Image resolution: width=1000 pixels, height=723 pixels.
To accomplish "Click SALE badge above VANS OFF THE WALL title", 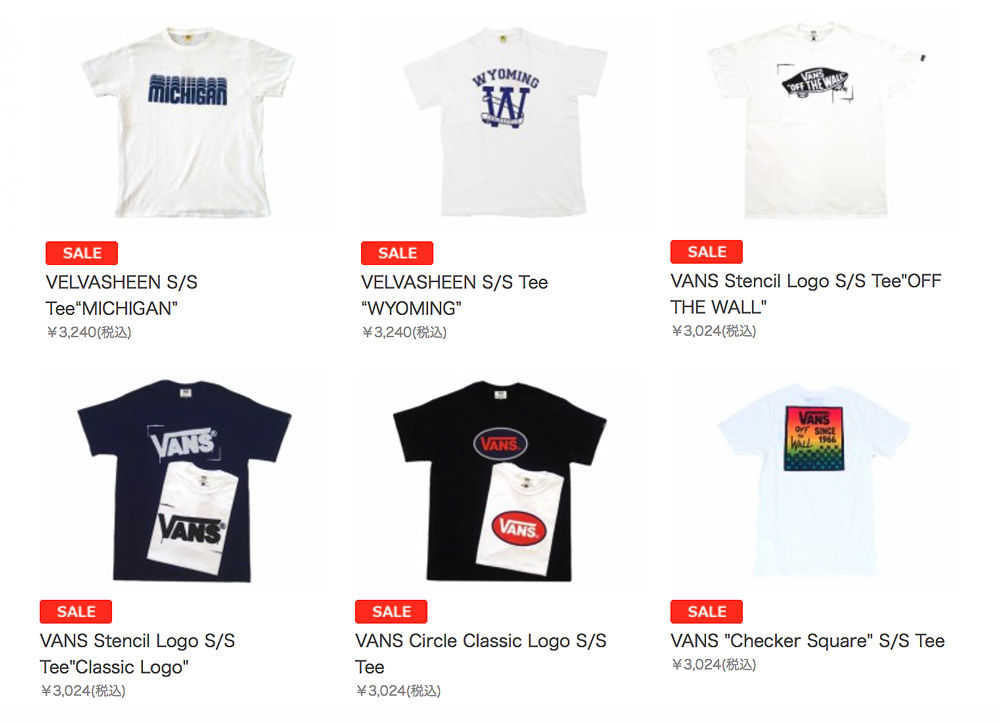I will [707, 252].
